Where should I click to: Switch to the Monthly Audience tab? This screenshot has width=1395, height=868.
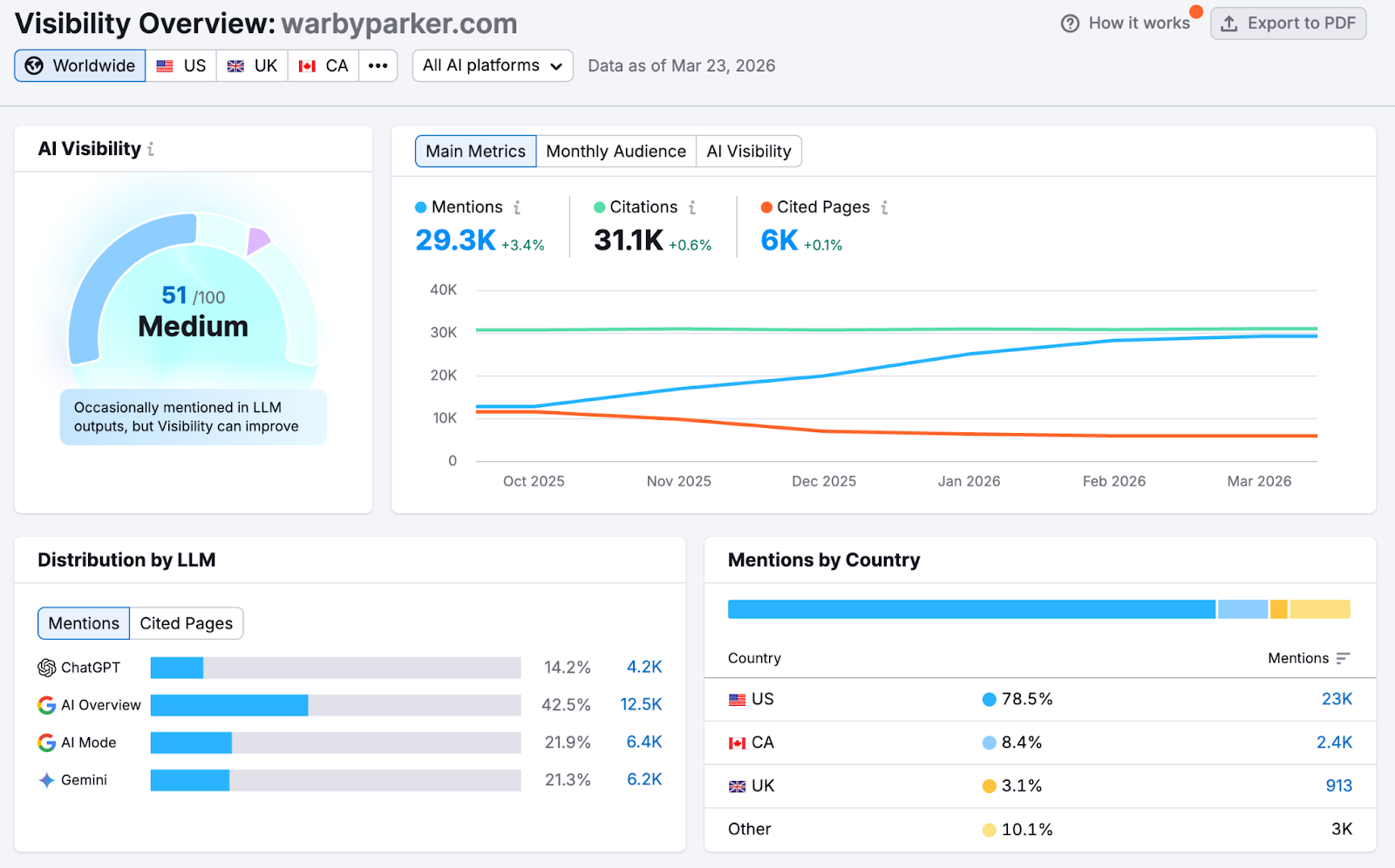pos(616,151)
